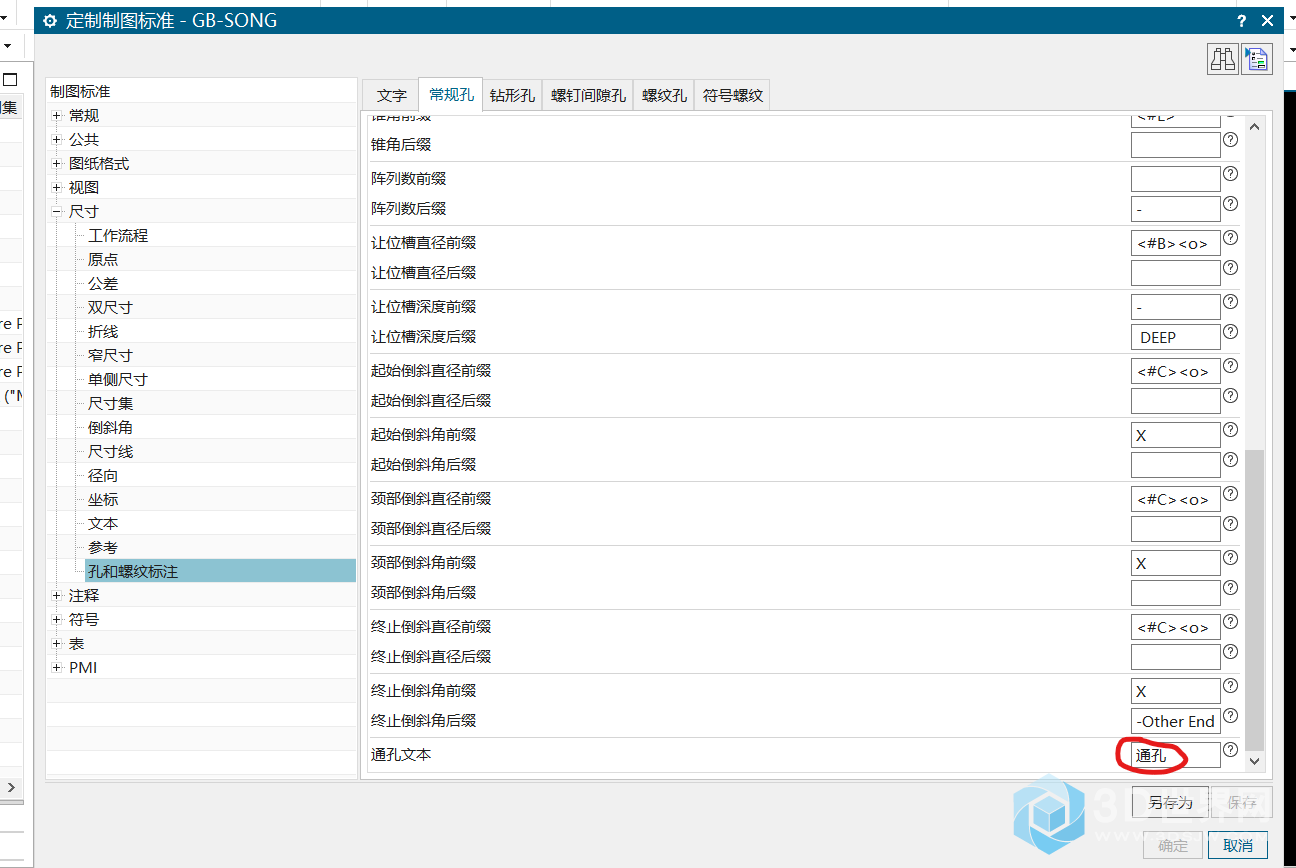Click scrollbar down arrow in settings list
Viewport: 1296px width, 868px height.
[1254, 761]
